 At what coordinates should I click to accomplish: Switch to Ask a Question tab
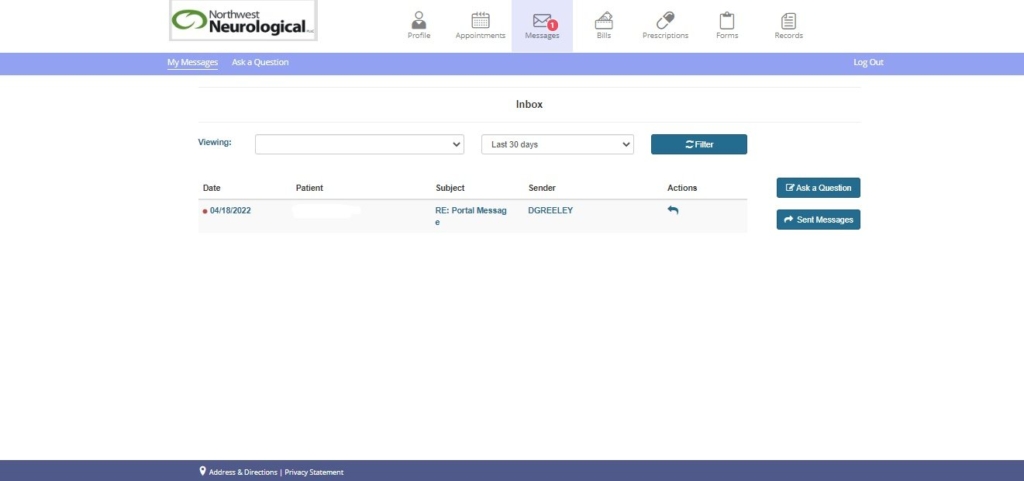pyautogui.click(x=260, y=62)
